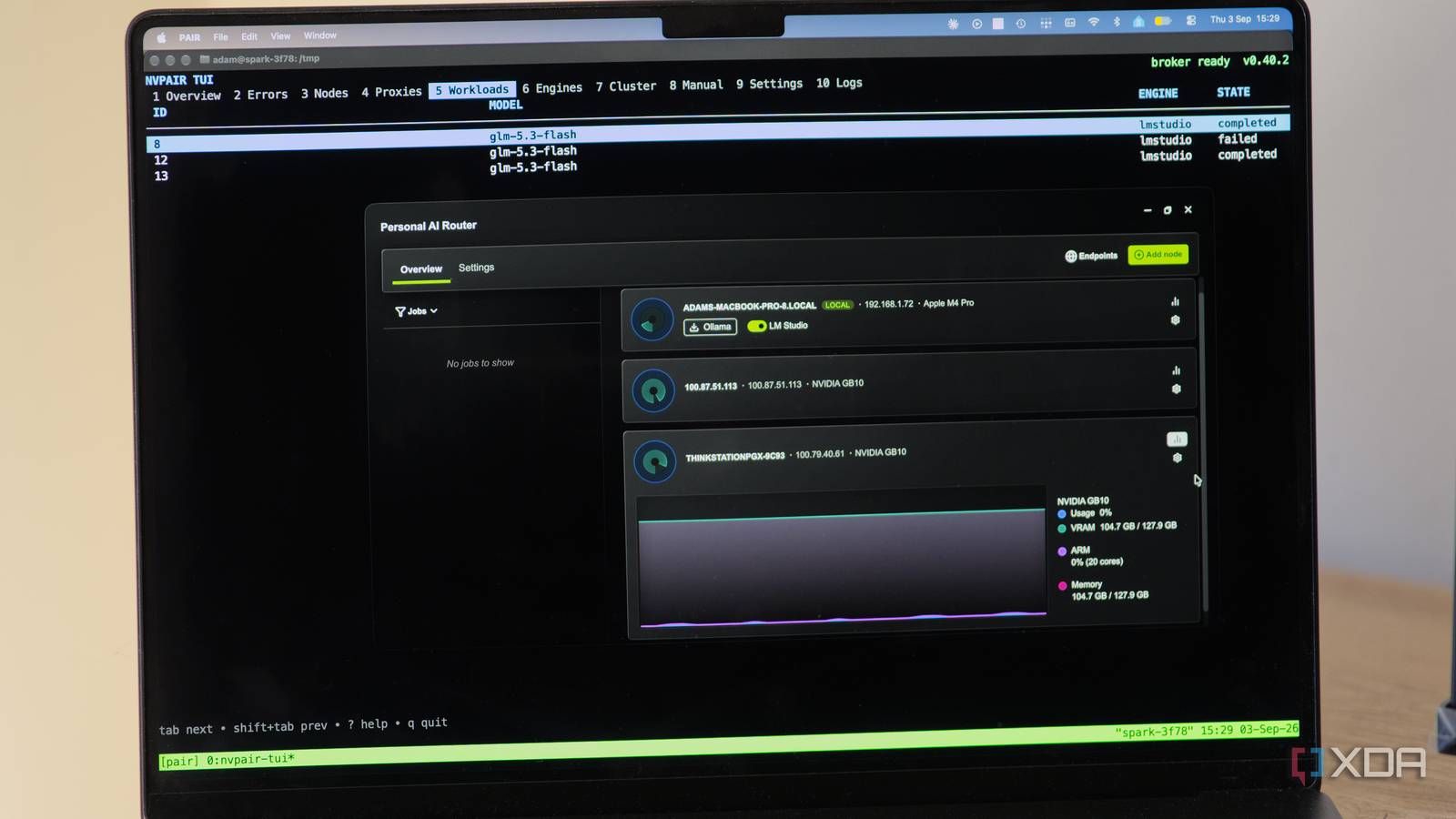Click the 'broker ready' status text
Image resolution: width=1456 pixels, height=819 pixels.
click(1190, 62)
